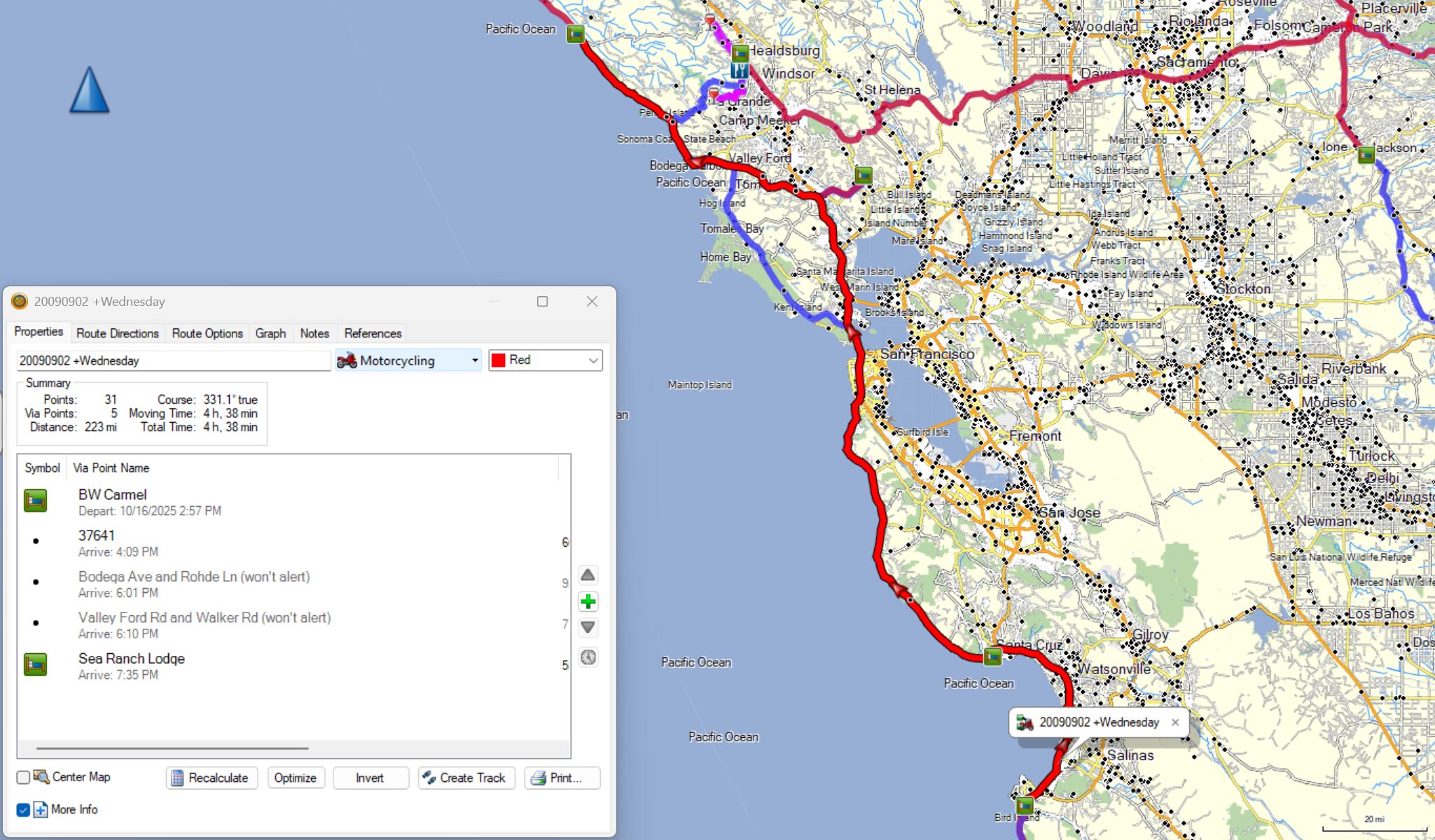Screen dimensions: 1435x840
Task: Click lodging waypoint icon at Santa Cruz
Action: click(992, 657)
